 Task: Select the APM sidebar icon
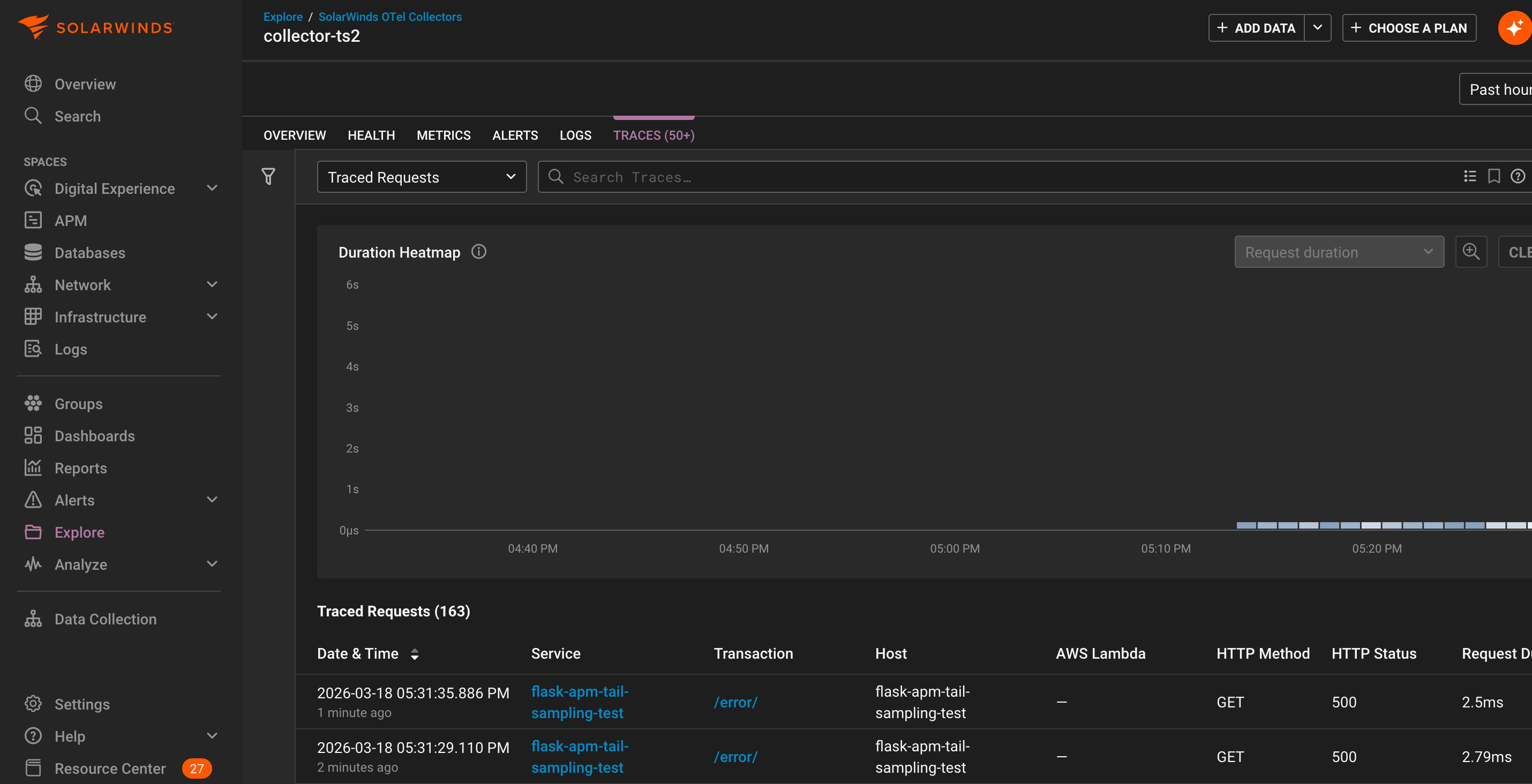point(34,220)
